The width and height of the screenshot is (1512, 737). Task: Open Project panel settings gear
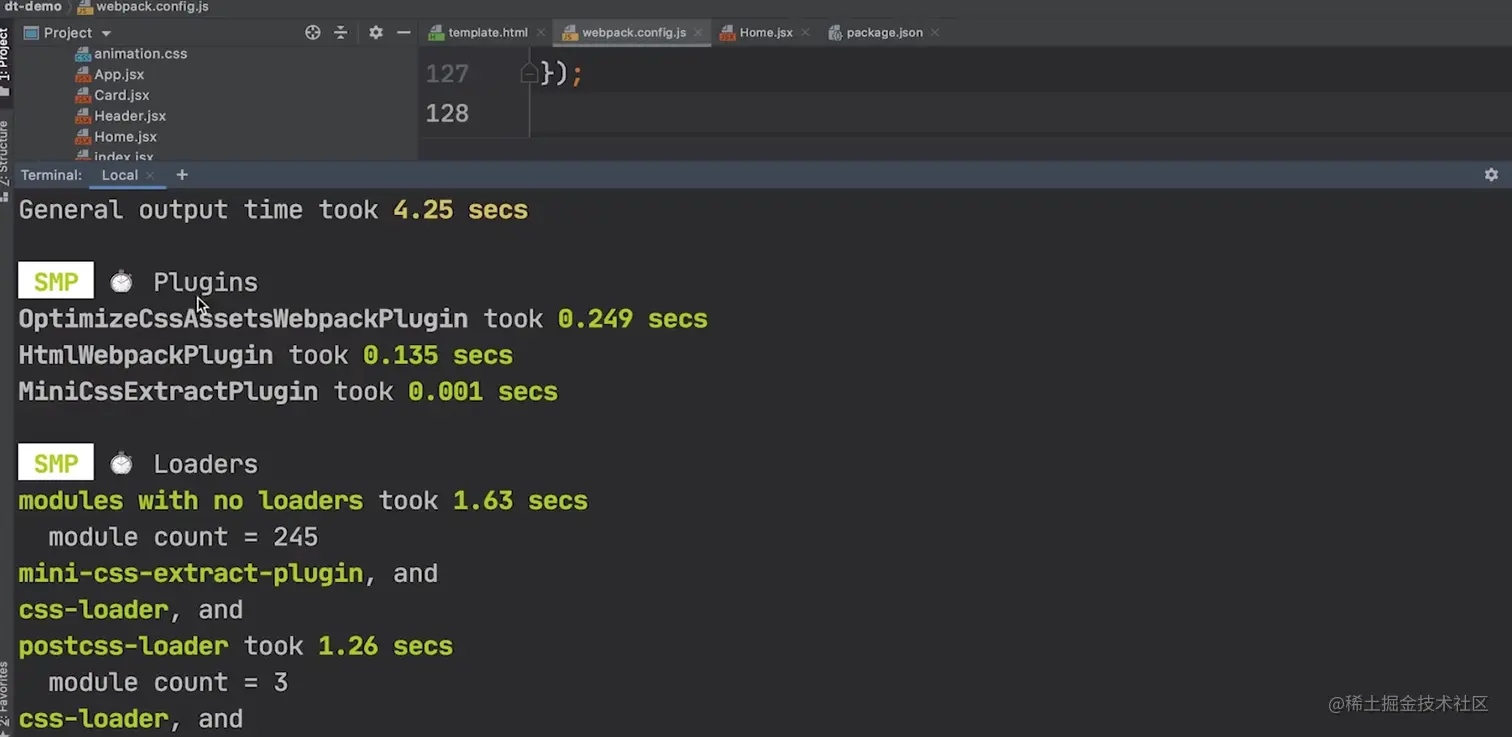[x=376, y=33]
